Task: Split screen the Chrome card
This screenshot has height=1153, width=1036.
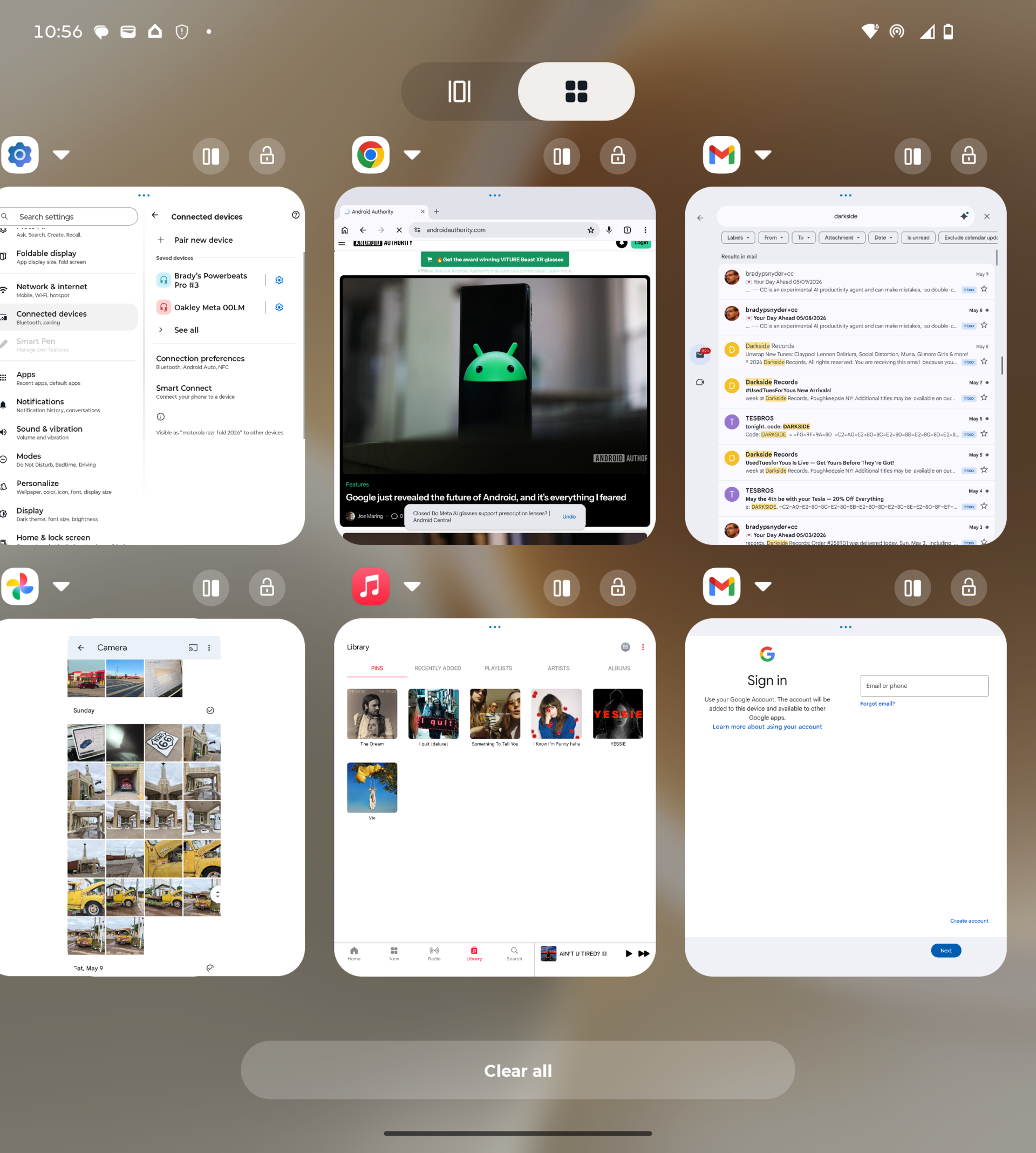Action: (x=562, y=156)
